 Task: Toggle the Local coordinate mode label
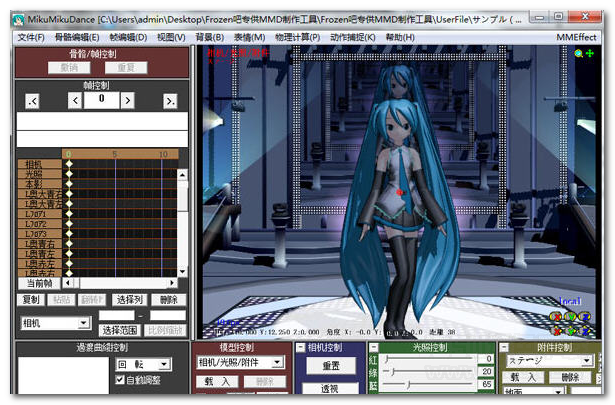pos(571,300)
